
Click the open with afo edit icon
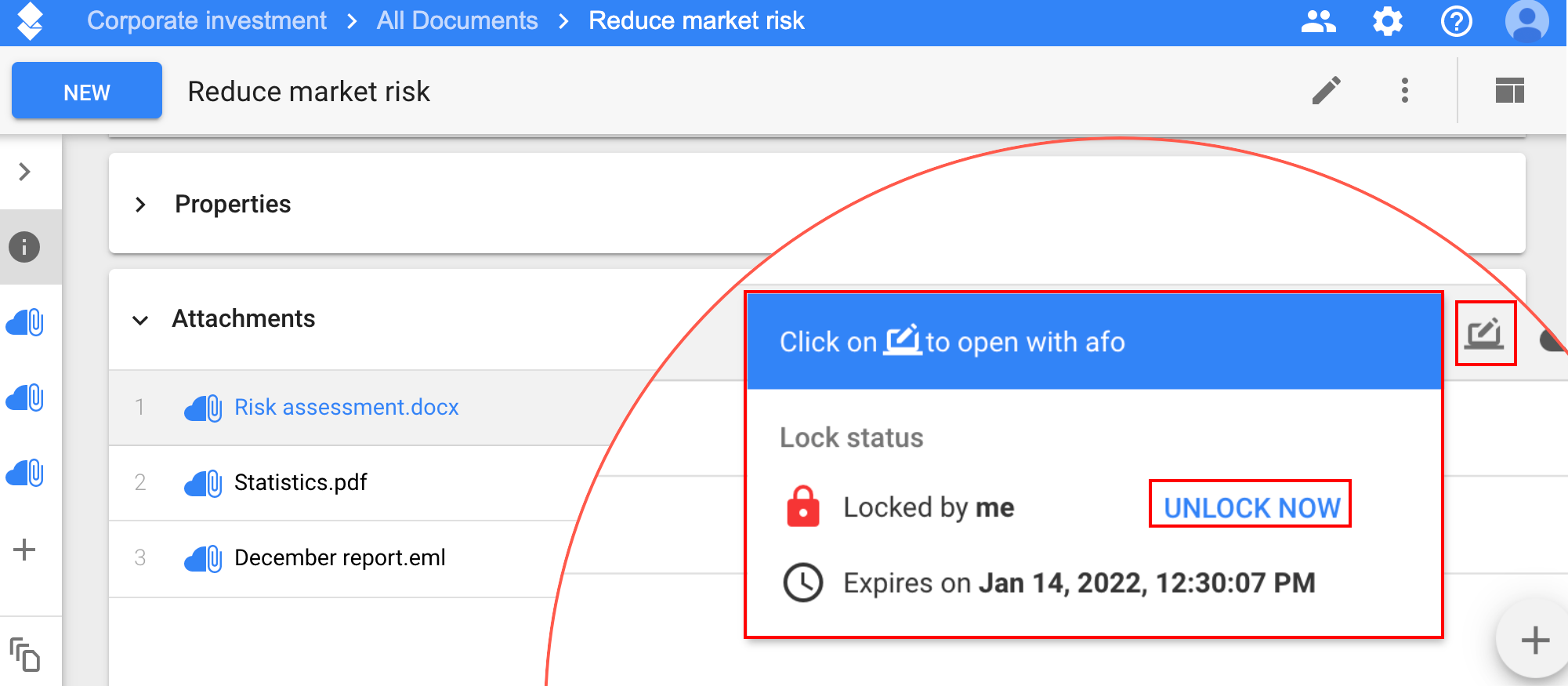(x=1485, y=333)
